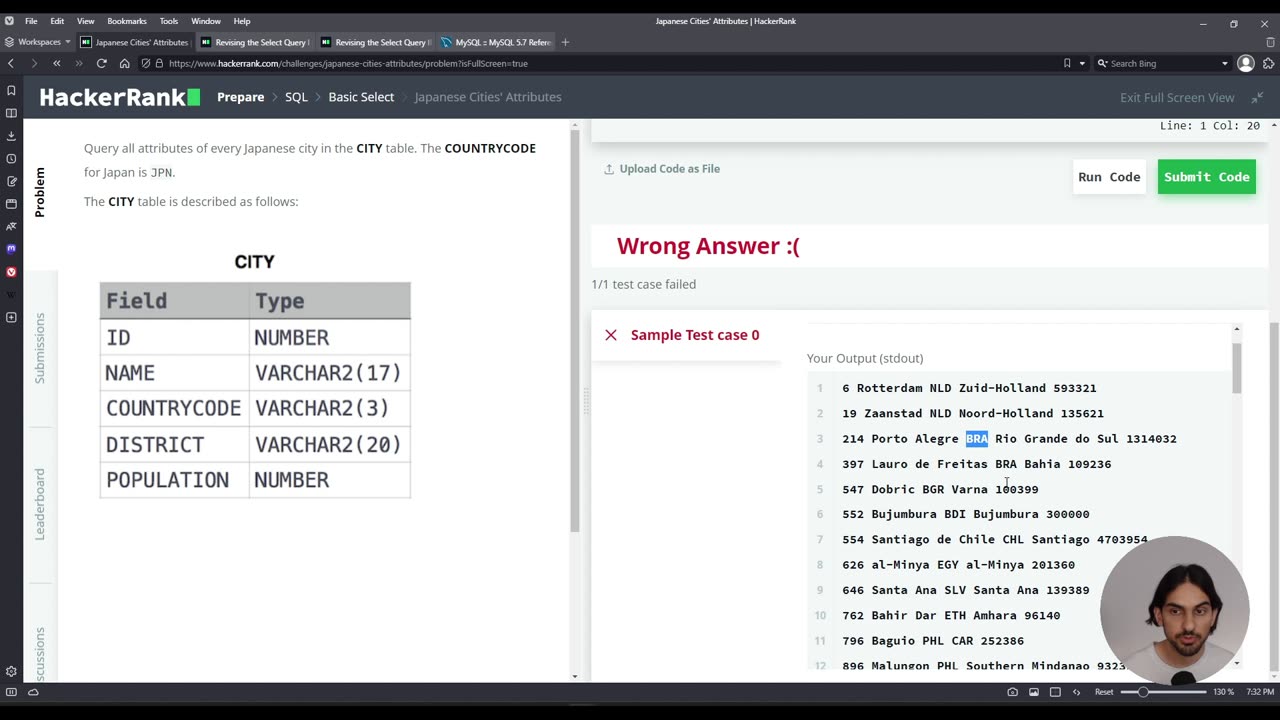Open Reading List panel in sidebar

coord(11,113)
